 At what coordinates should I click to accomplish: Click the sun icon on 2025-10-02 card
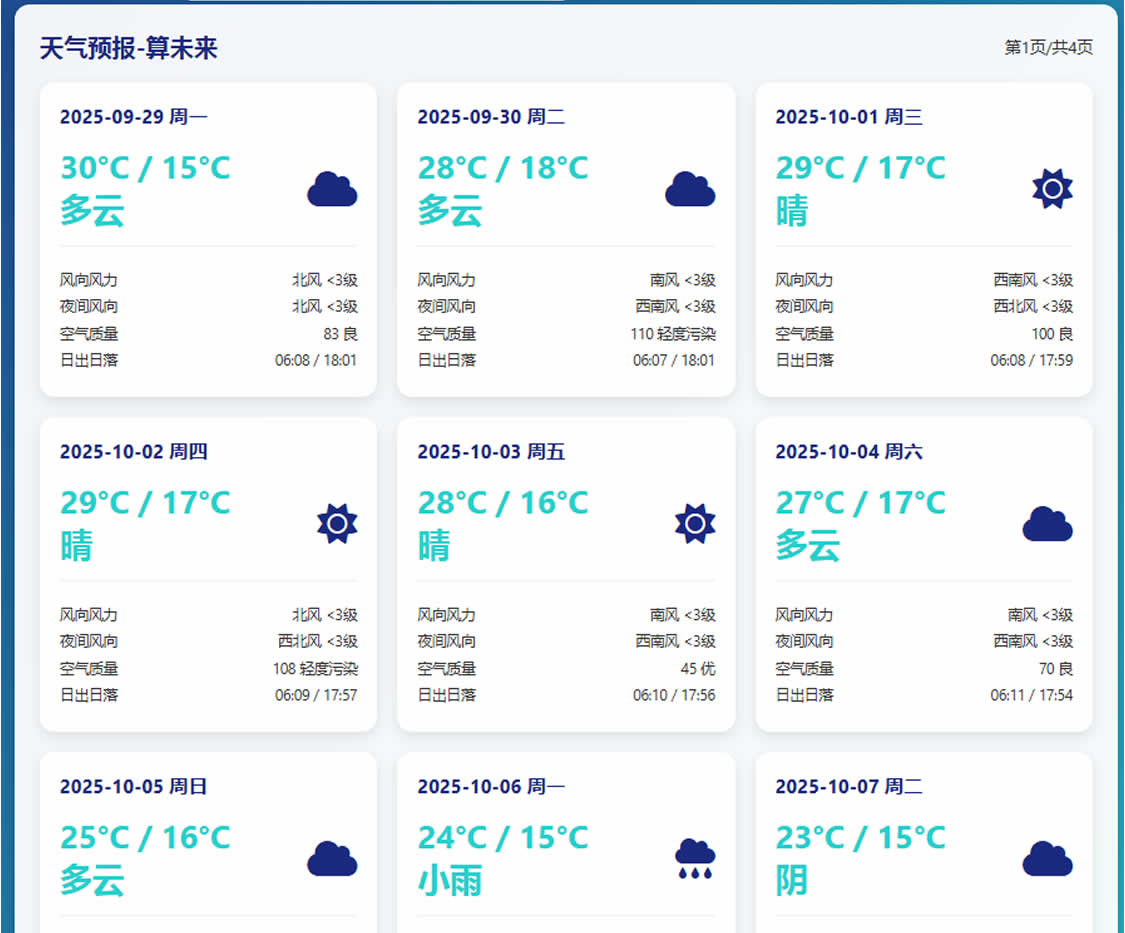coord(337,524)
